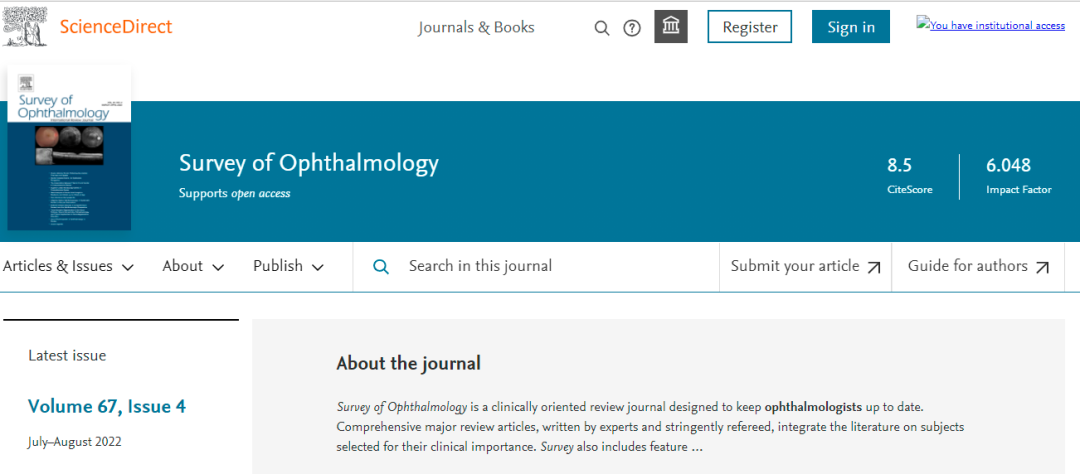Click the institution building icon

671,27
